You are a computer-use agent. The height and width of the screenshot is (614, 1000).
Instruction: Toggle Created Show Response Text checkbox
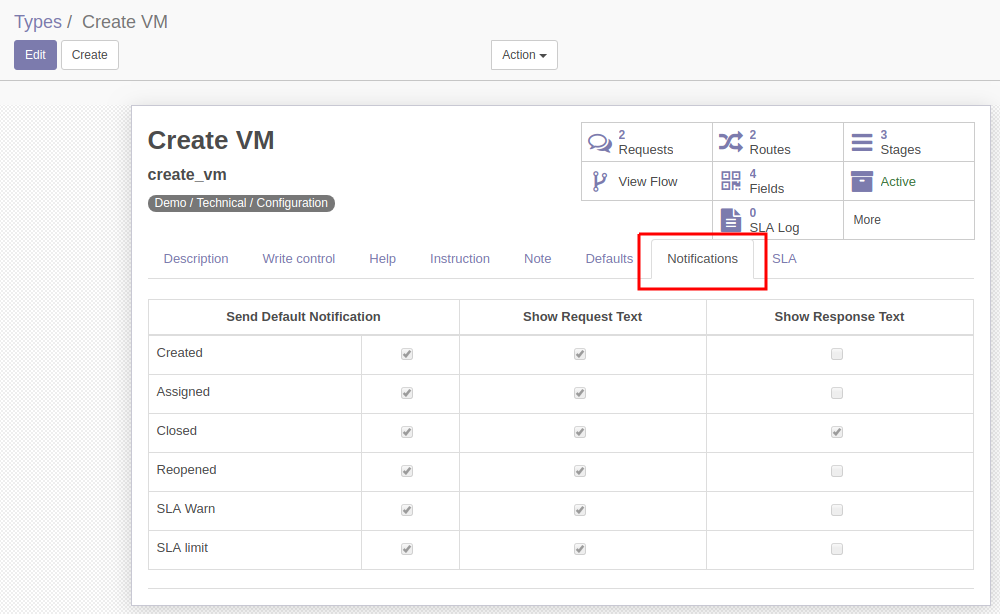click(837, 354)
